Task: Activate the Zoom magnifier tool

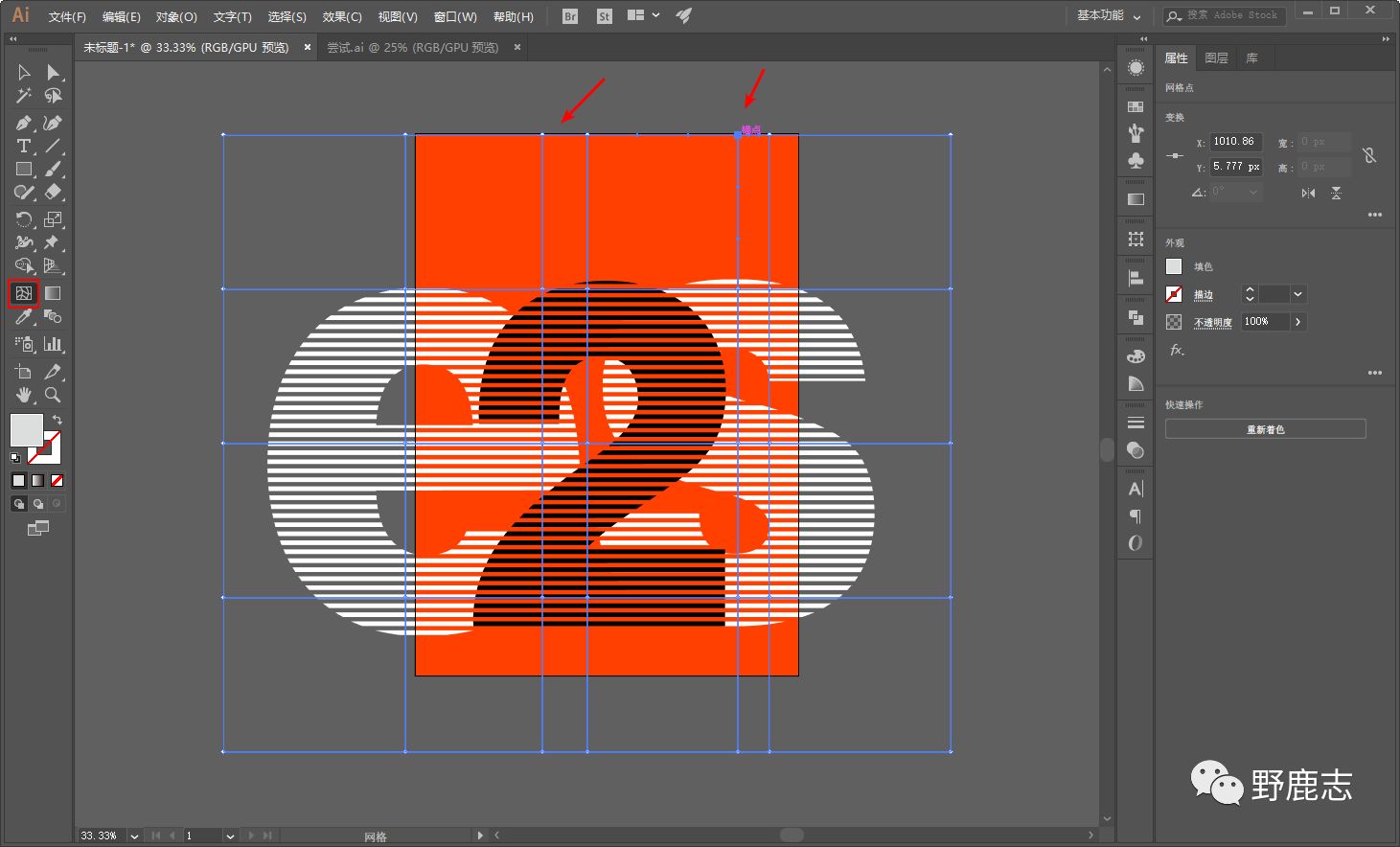Action: coord(53,395)
